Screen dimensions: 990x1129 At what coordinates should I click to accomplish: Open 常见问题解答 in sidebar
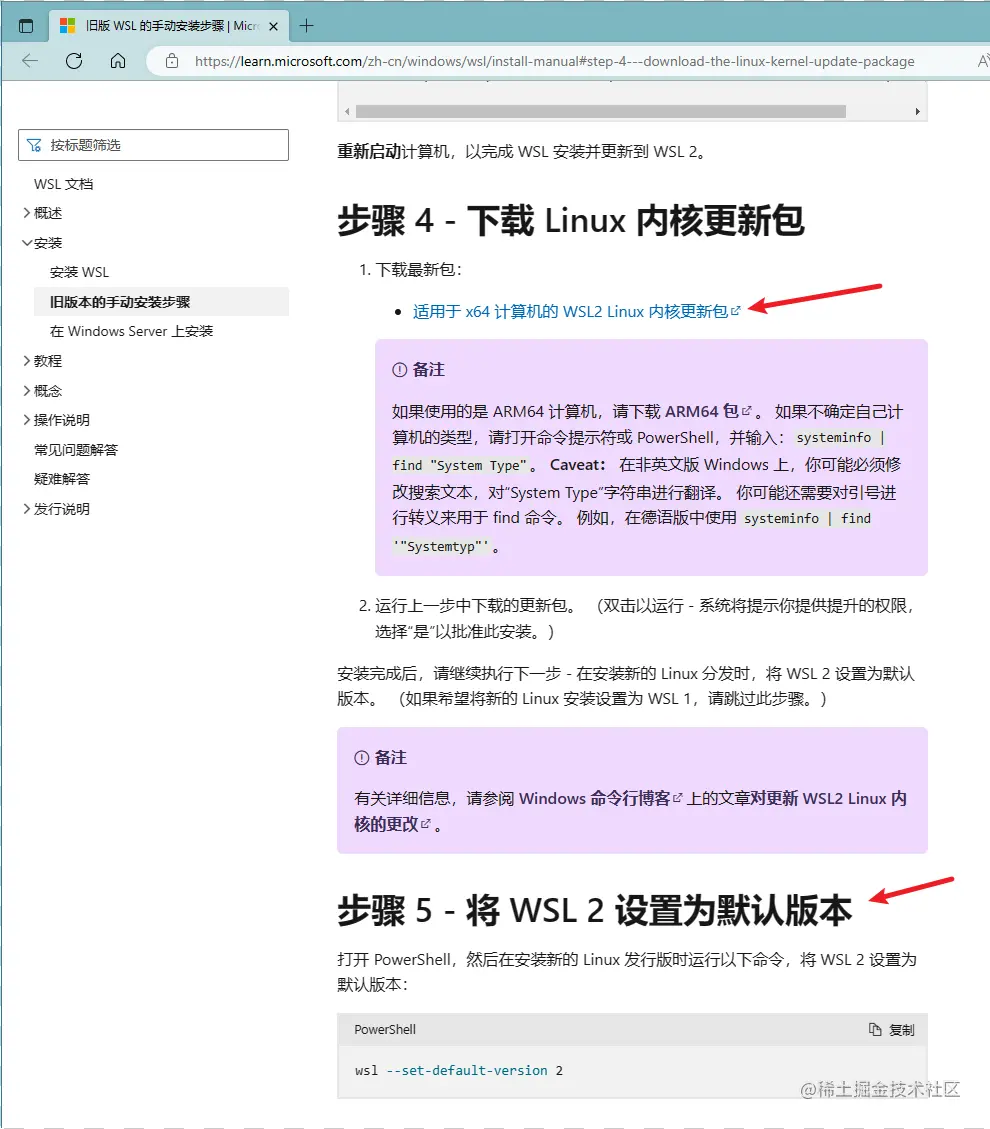coord(76,450)
